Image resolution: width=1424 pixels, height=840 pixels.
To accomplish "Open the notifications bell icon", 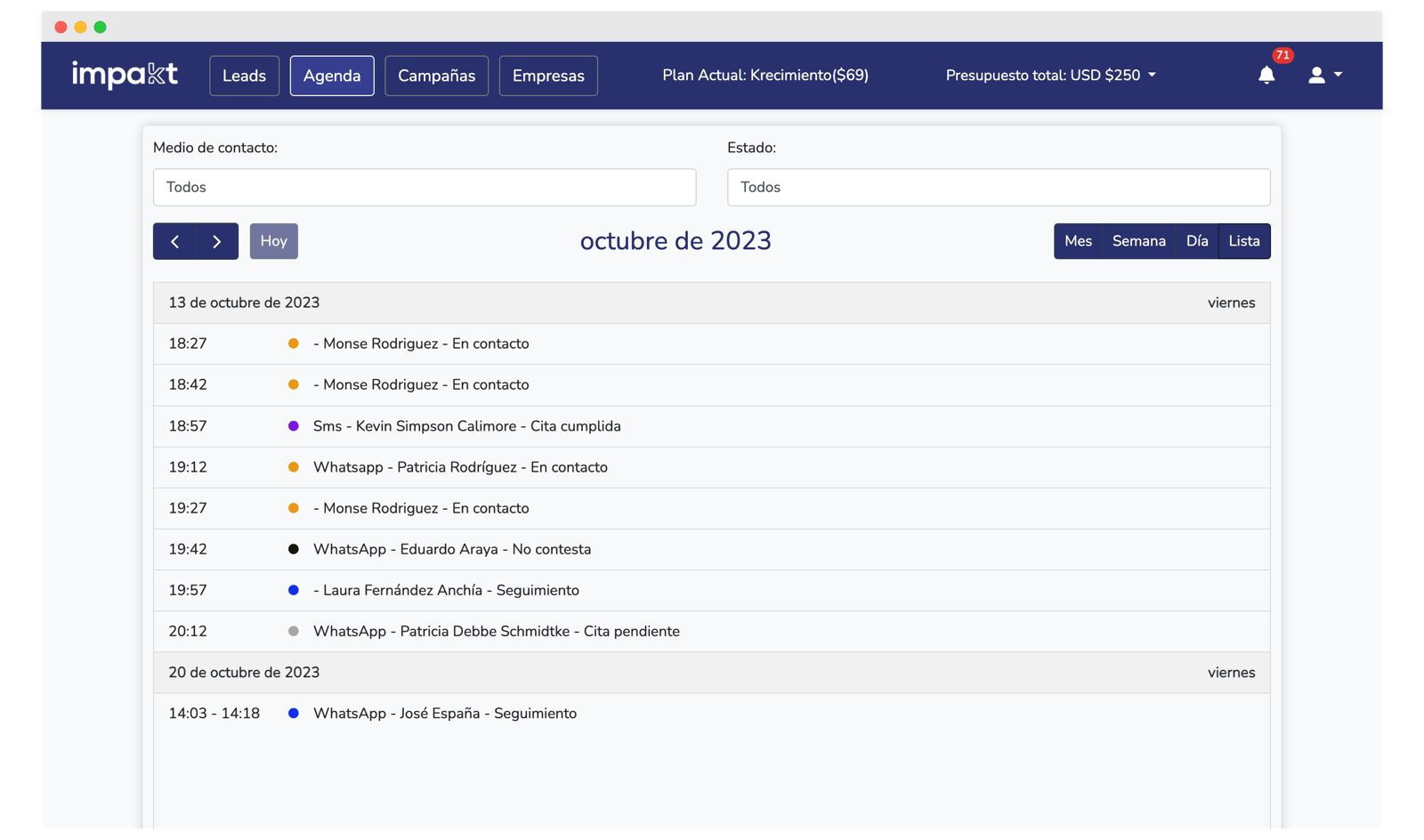I will [1266, 76].
